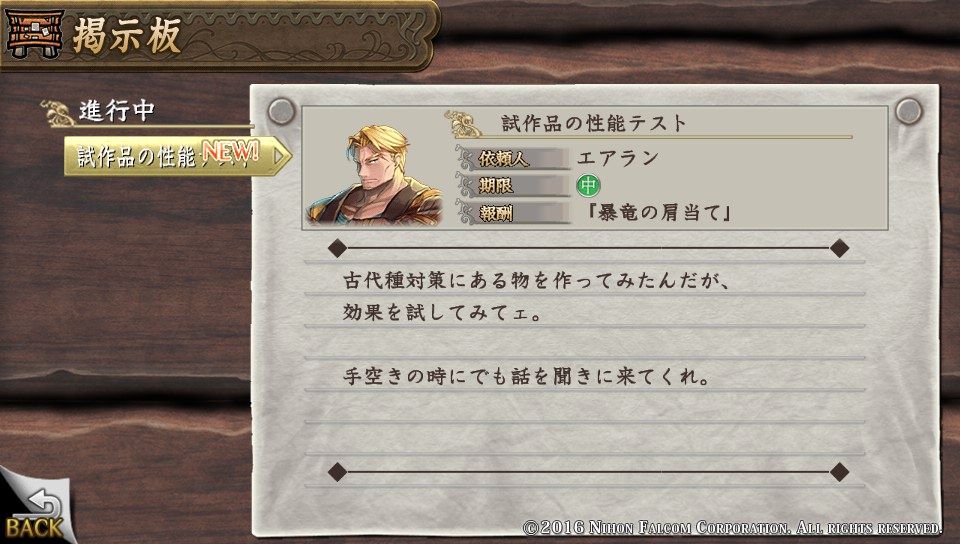Click the lower-right diamond divider marker
960x544 pixels.
pyautogui.click(x=839, y=472)
